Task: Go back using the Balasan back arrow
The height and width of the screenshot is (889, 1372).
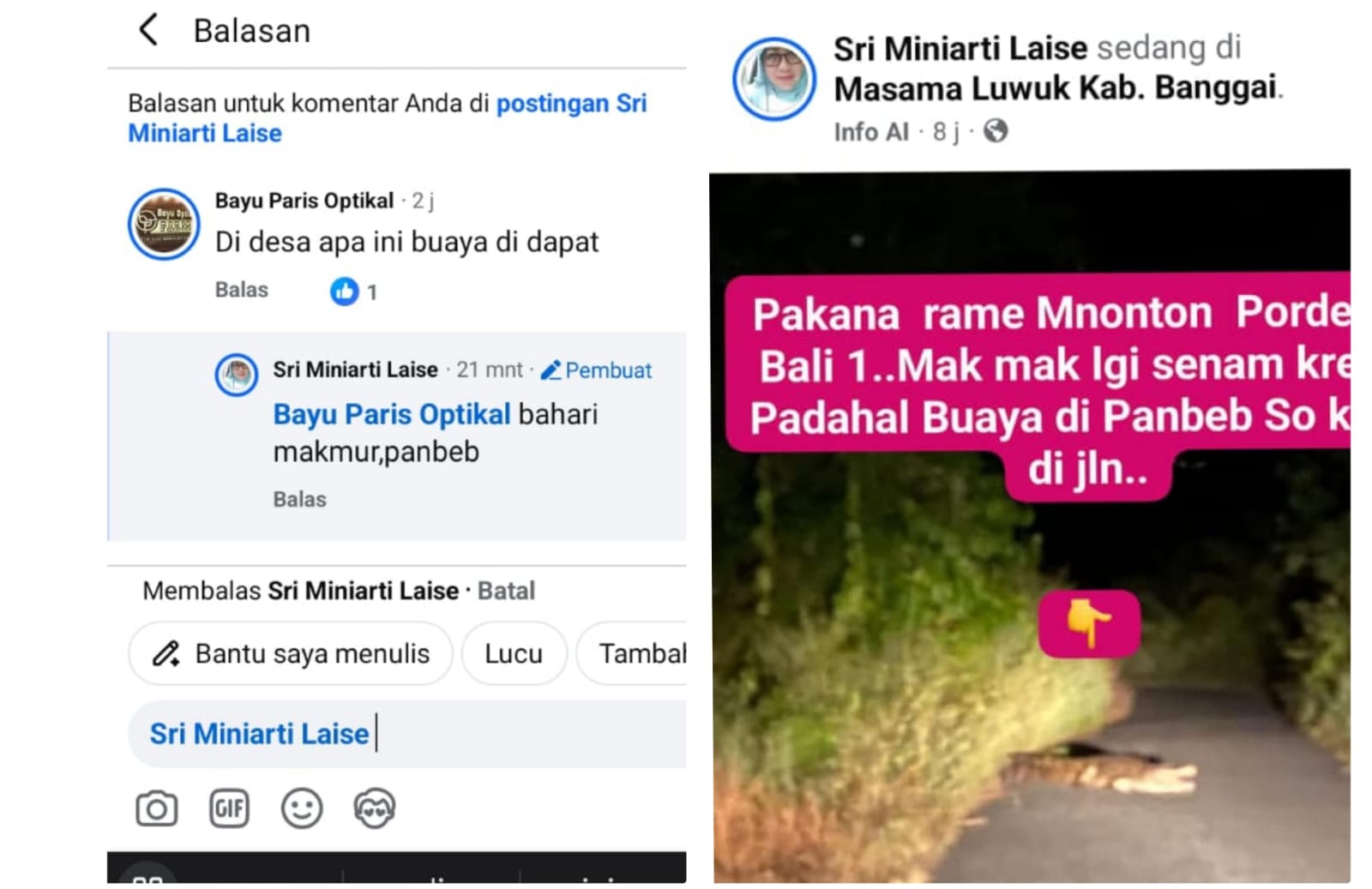Action: tap(148, 29)
